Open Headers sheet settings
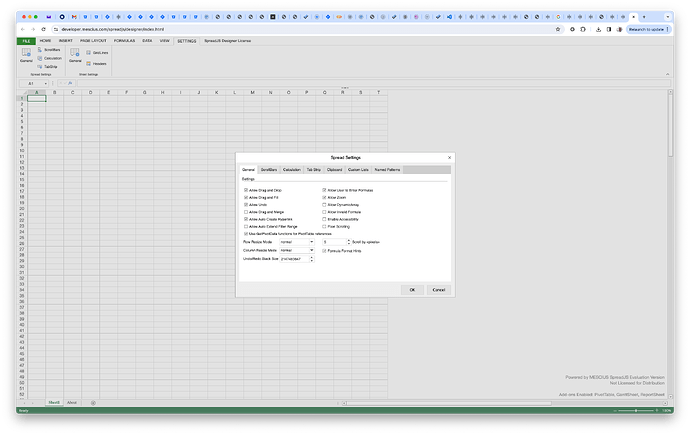Viewport: 690px width, 435px height. [x=96, y=64]
